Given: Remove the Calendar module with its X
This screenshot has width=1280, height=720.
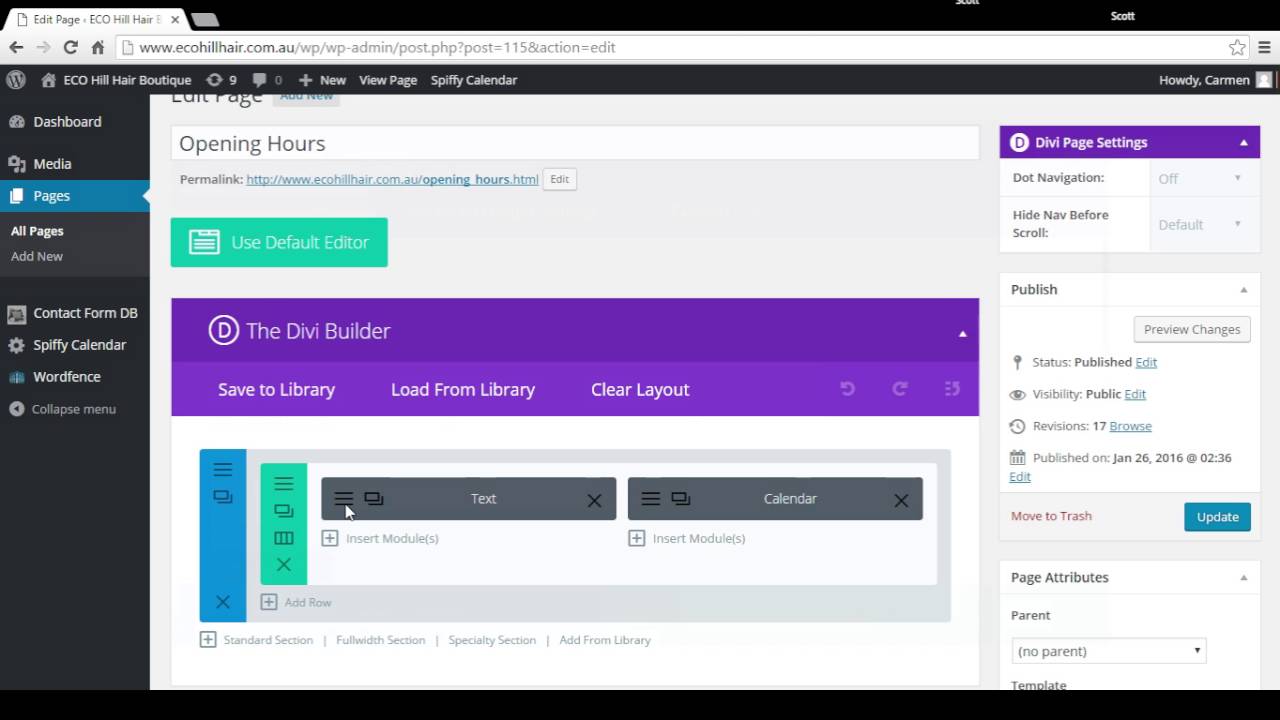Looking at the screenshot, I should point(901,500).
